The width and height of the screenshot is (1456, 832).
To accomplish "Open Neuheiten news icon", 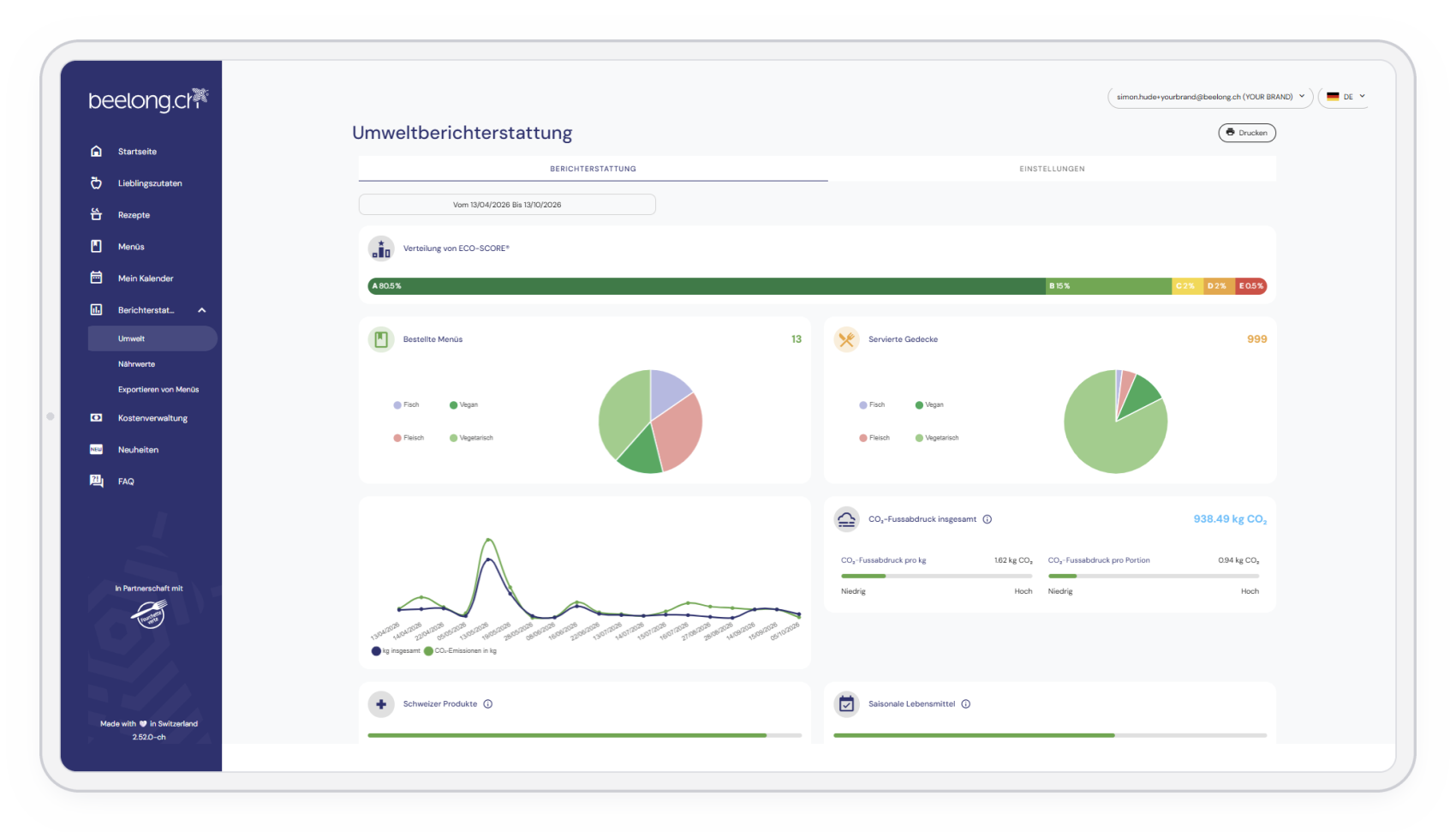I will (96, 450).
